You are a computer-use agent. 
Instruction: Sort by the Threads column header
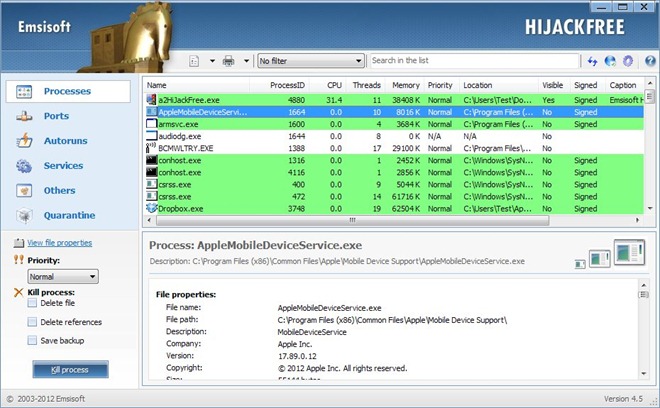[365, 85]
